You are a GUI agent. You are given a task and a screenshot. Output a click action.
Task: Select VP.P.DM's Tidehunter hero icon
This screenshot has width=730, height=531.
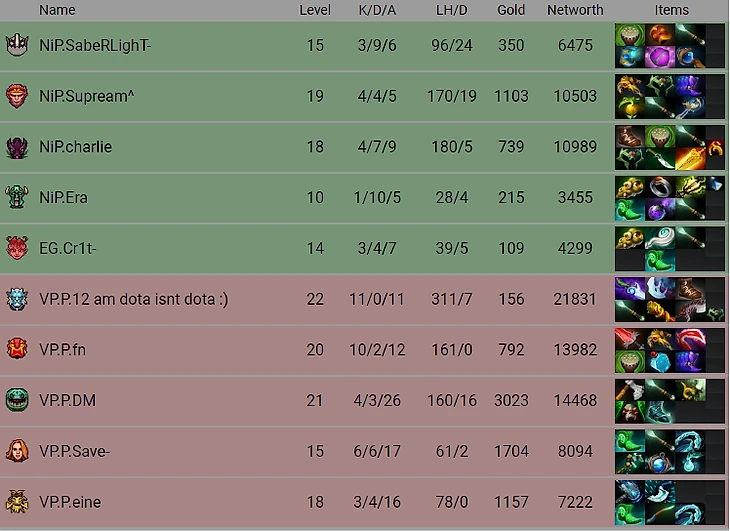[17, 400]
